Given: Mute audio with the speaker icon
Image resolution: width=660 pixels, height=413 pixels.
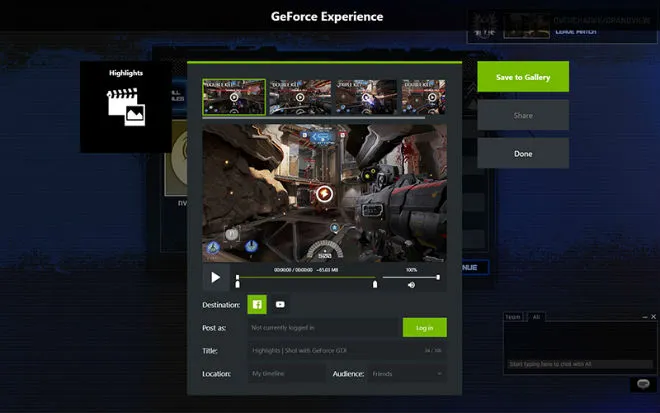Looking at the screenshot, I should click(411, 285).
